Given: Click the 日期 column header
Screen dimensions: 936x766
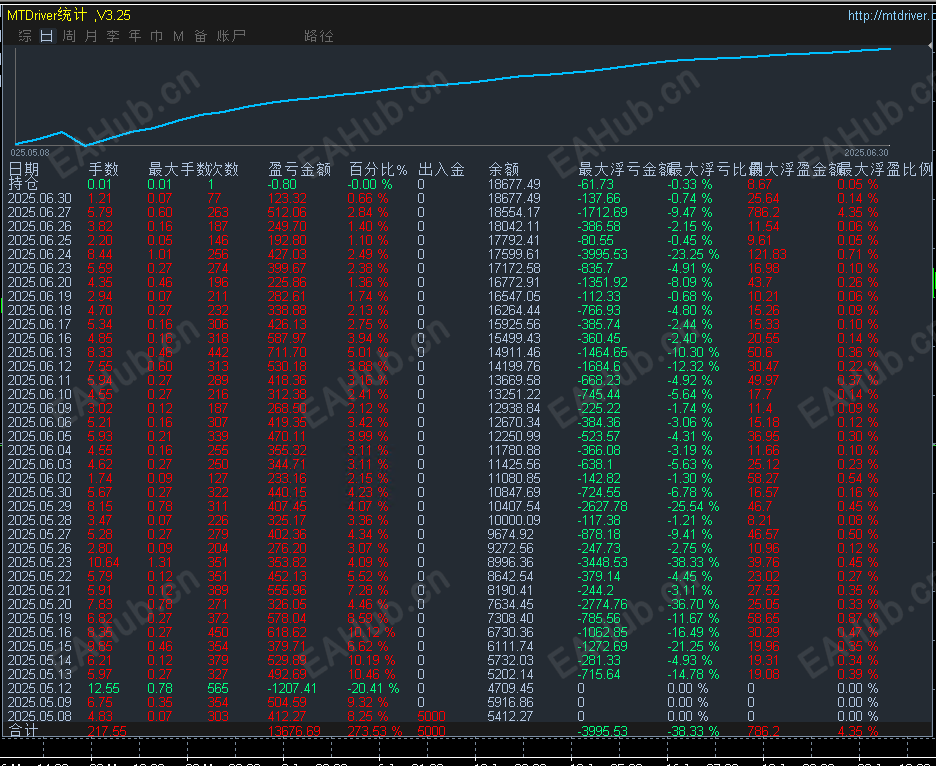Looking at the screenshot, I should 24,170.
